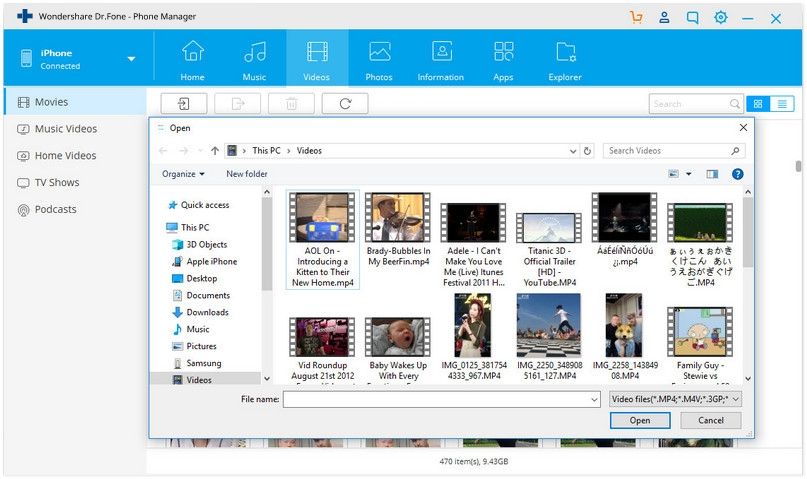
Task: Switch to list view in Dr.Fone
Action: pyautogui.click(x=782, y=104)
